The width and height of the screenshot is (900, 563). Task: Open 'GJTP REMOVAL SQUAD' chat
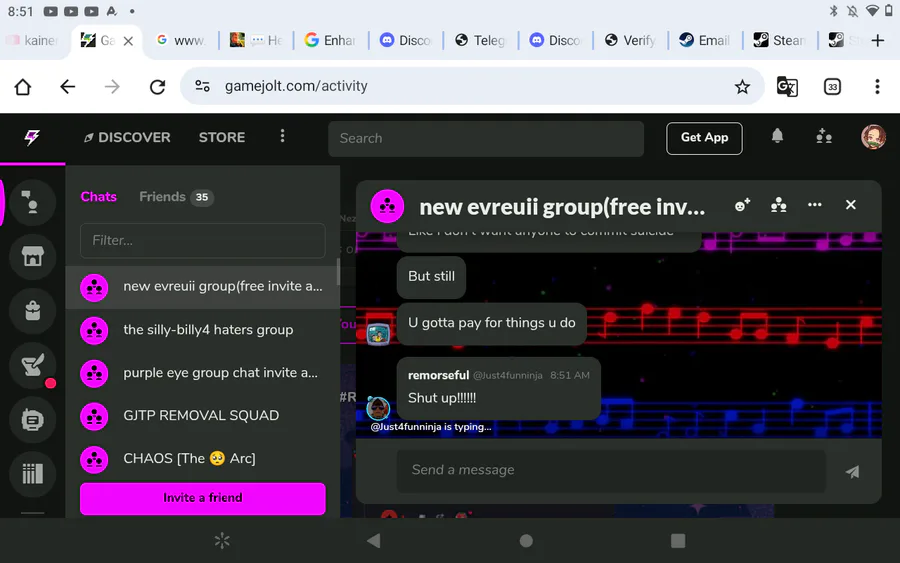[x=203, y=416]
